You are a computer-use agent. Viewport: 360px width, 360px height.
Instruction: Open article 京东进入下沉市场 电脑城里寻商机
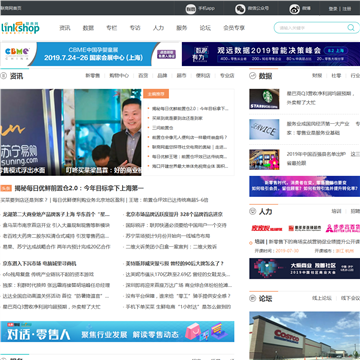pyautogui.click(x=40, y=264)
